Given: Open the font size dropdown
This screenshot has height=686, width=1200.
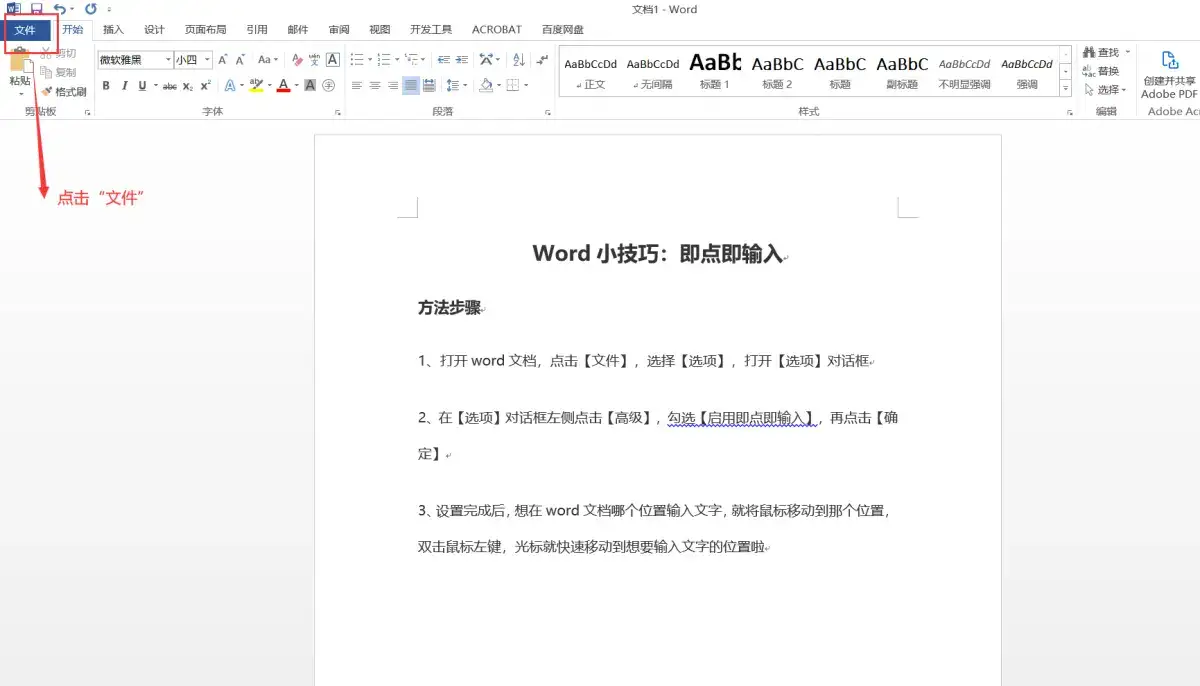Looking at the screenshot, I should (207, 60).
